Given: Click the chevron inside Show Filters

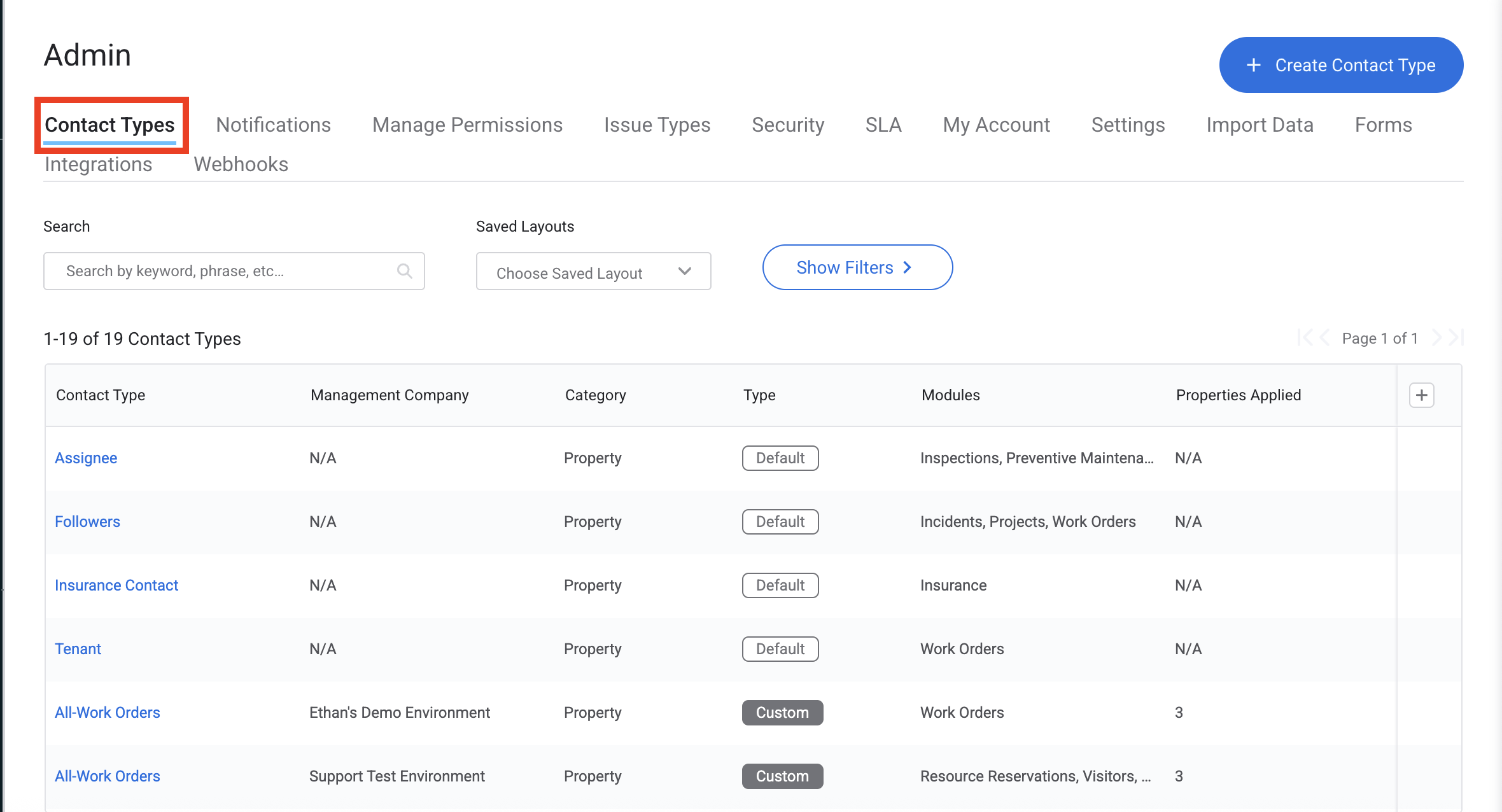Looking at the screenshot, I should click(x=908, y=267).
